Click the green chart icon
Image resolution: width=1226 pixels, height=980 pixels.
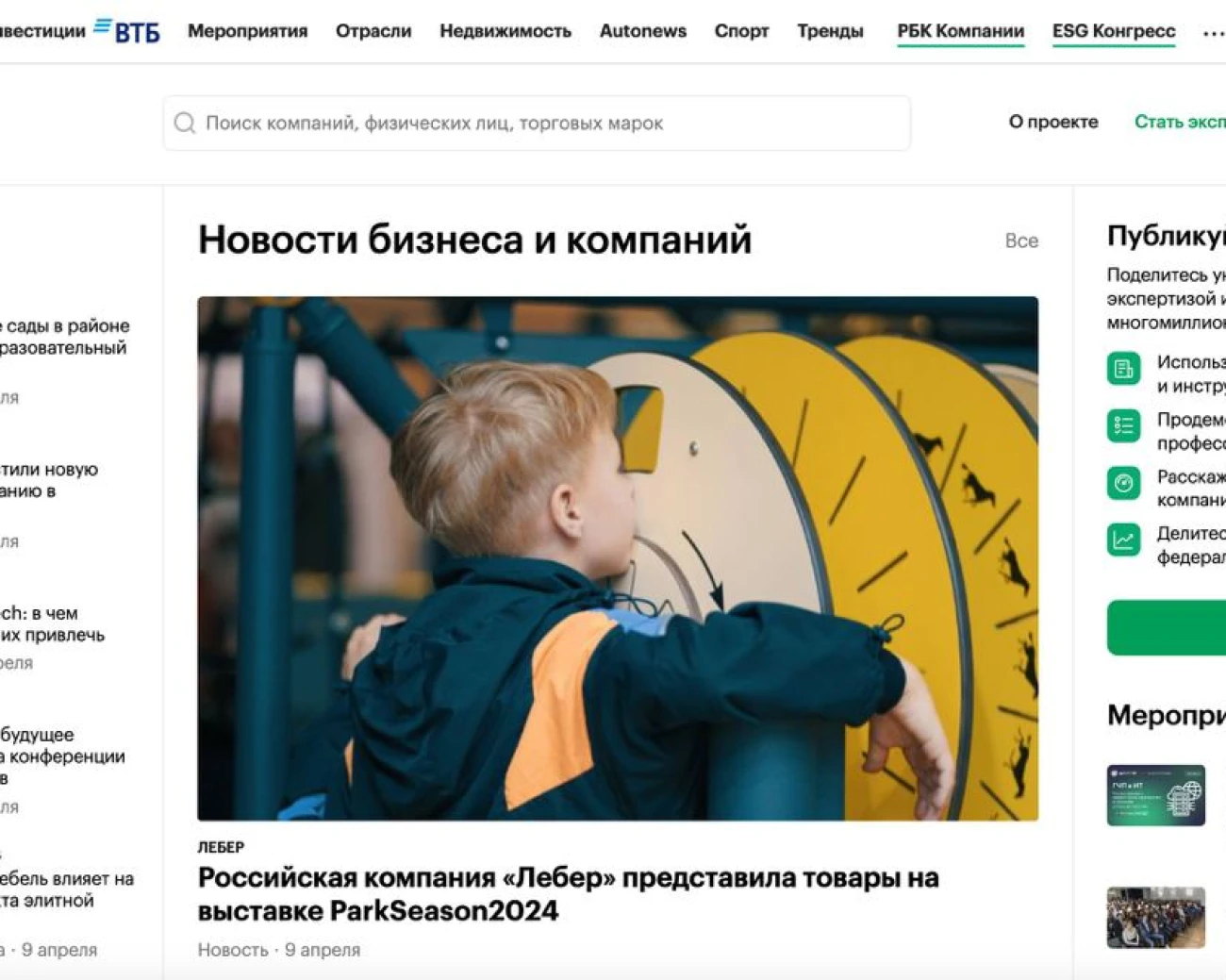pyautogui.click(x=1123, y=540)
